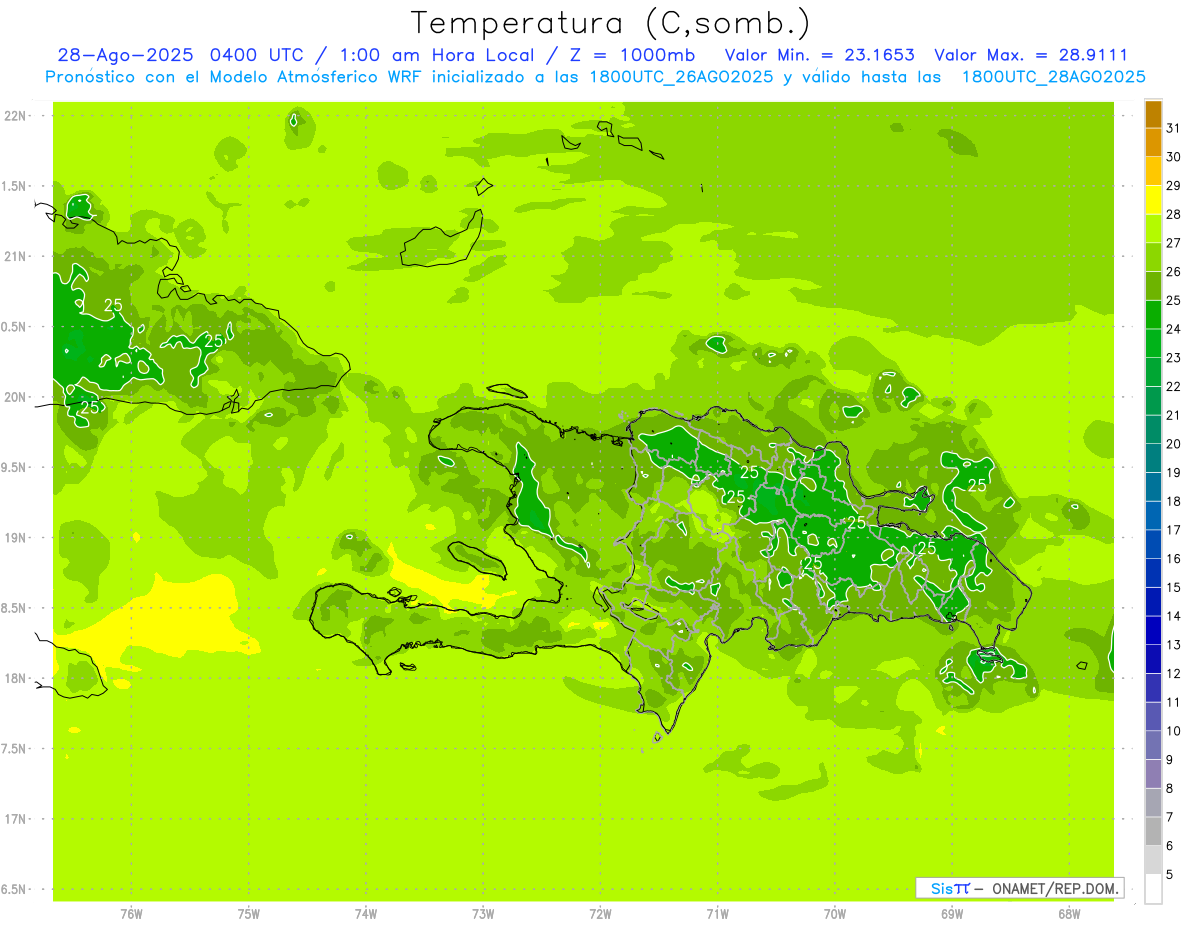
Task: Click the color bar label "28"
Action: (x=1174, y=214)
